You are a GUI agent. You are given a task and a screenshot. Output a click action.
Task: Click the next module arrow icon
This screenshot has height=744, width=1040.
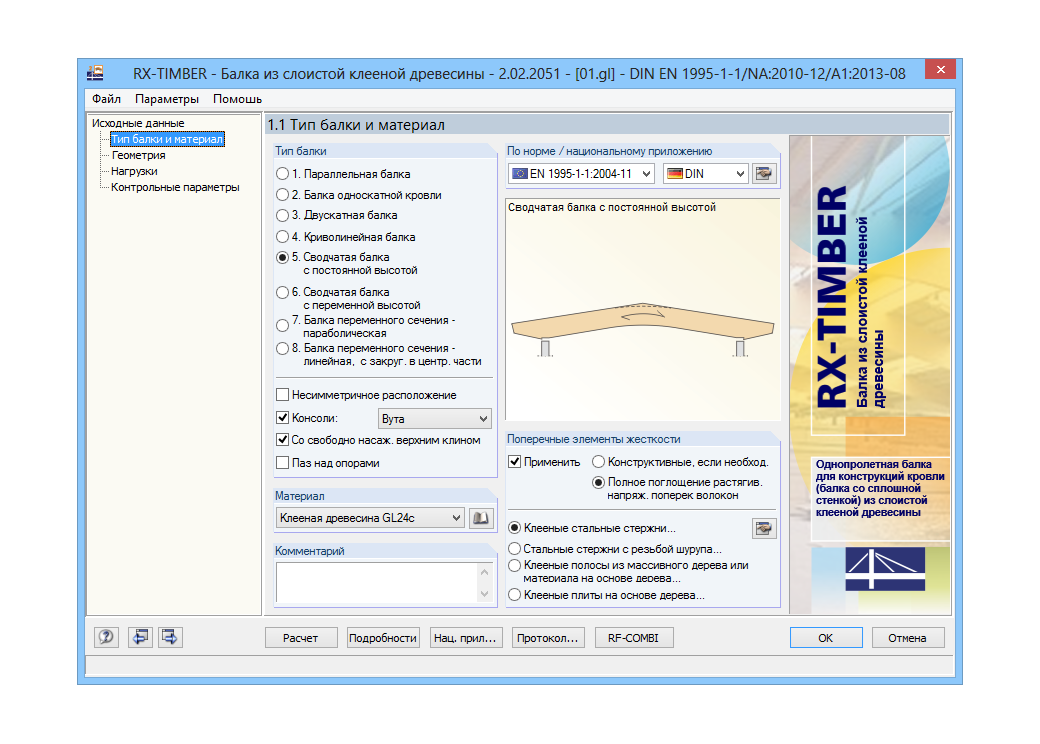point(169,636)
